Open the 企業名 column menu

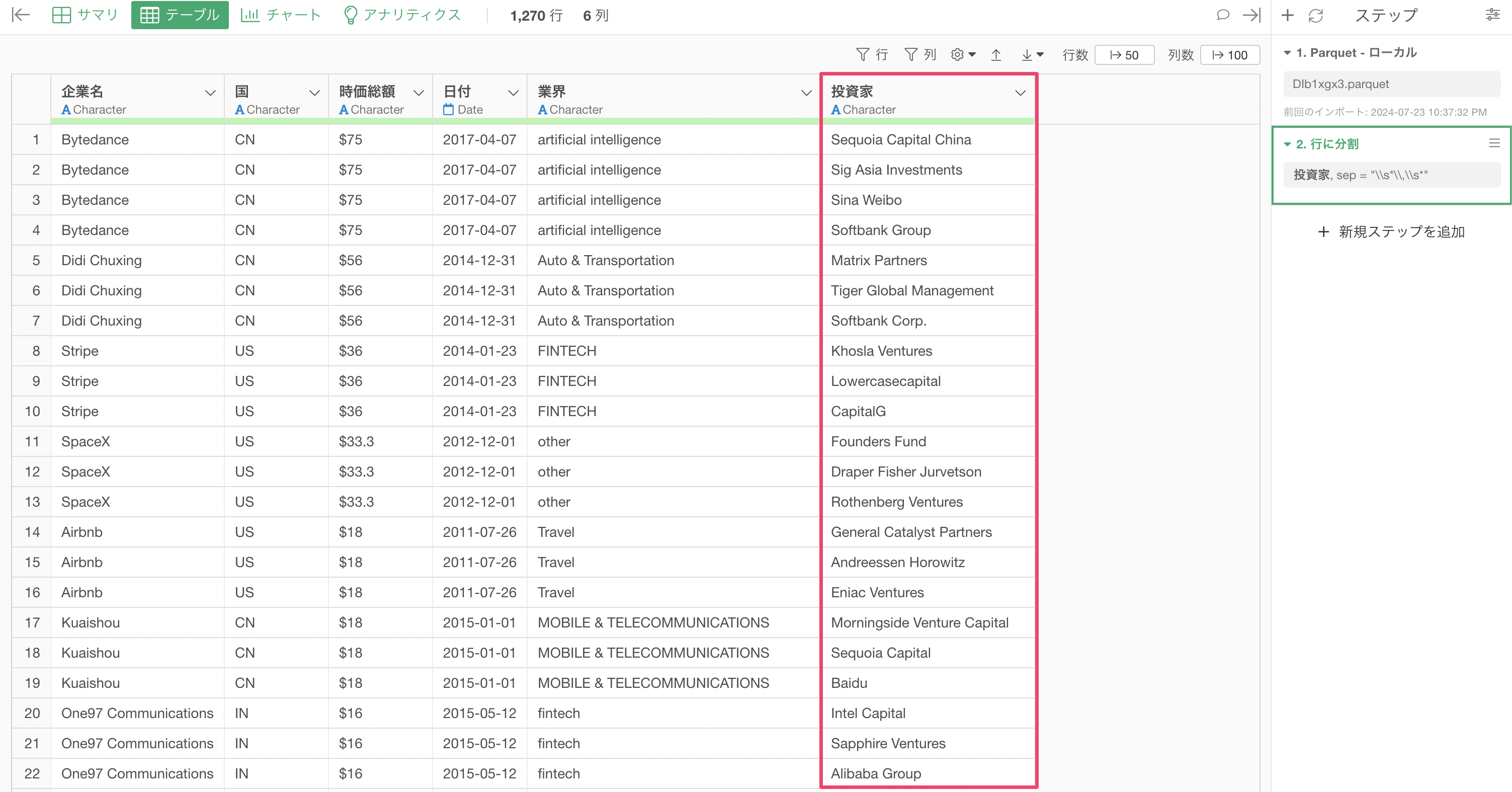pyautogui.click(x=210, y=93)
